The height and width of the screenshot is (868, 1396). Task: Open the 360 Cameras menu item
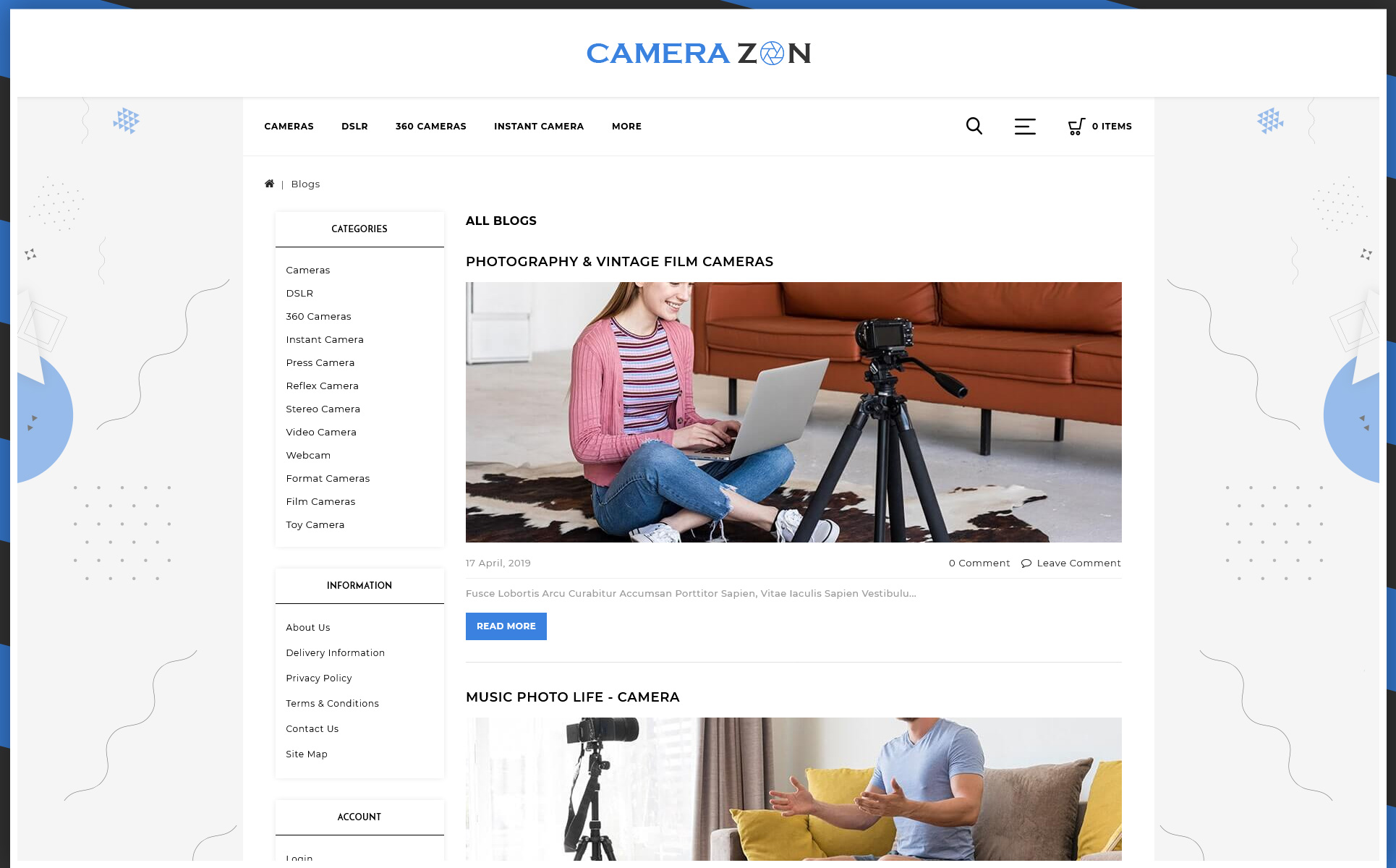[x=431, y=127]
